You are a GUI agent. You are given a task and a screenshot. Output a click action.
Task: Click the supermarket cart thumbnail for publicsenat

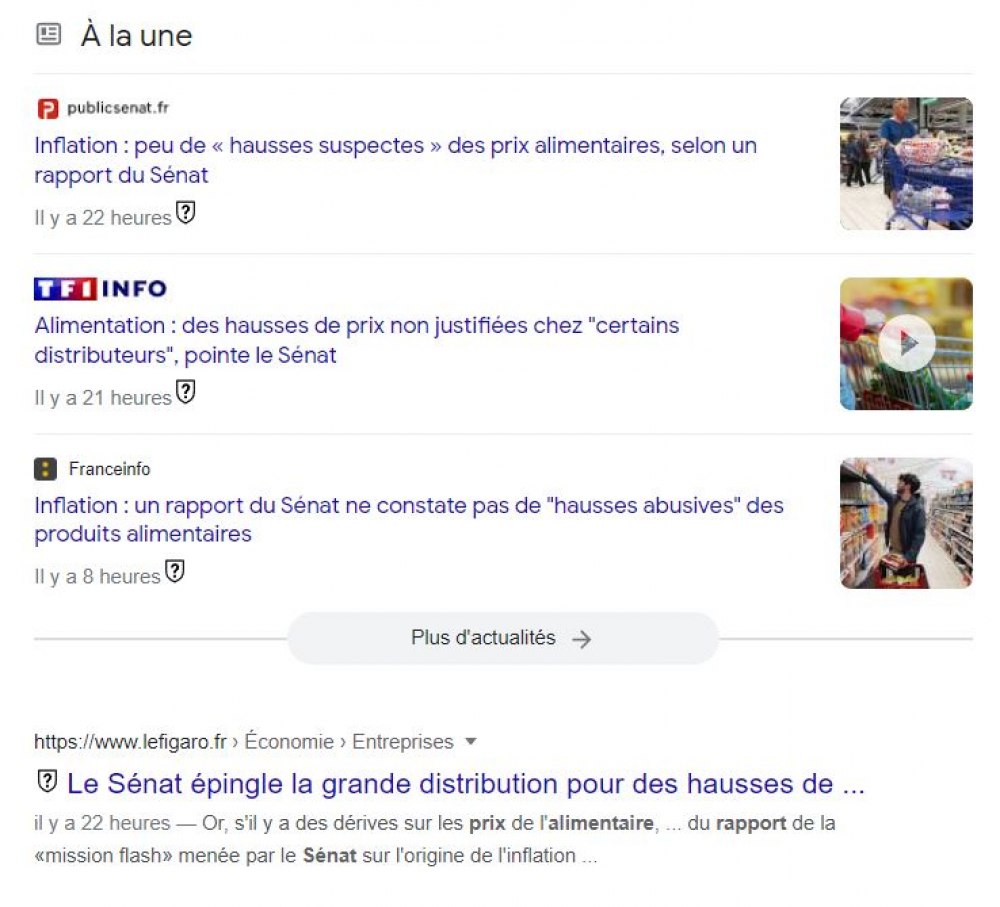pos(906,163)
